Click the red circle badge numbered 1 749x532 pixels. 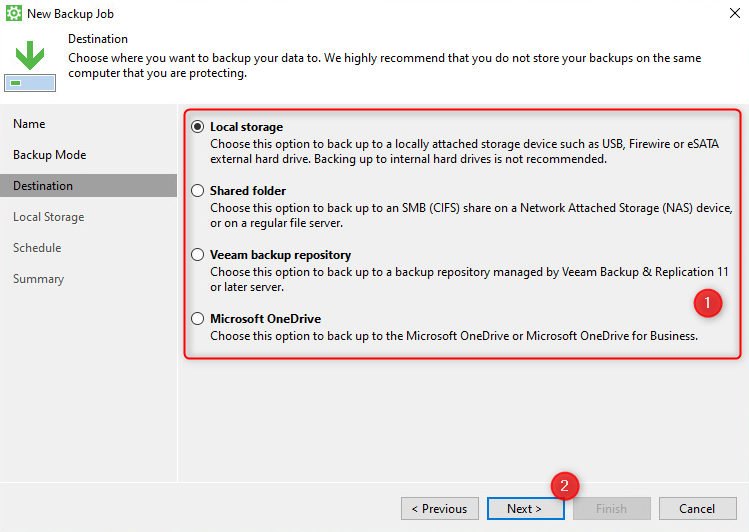pos(707,302)
